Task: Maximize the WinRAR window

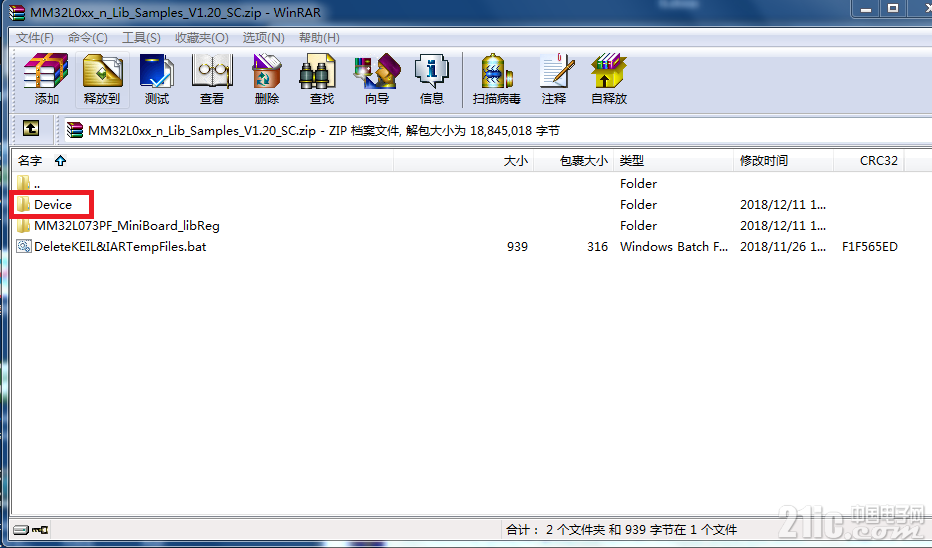Action: click(893, 9)
